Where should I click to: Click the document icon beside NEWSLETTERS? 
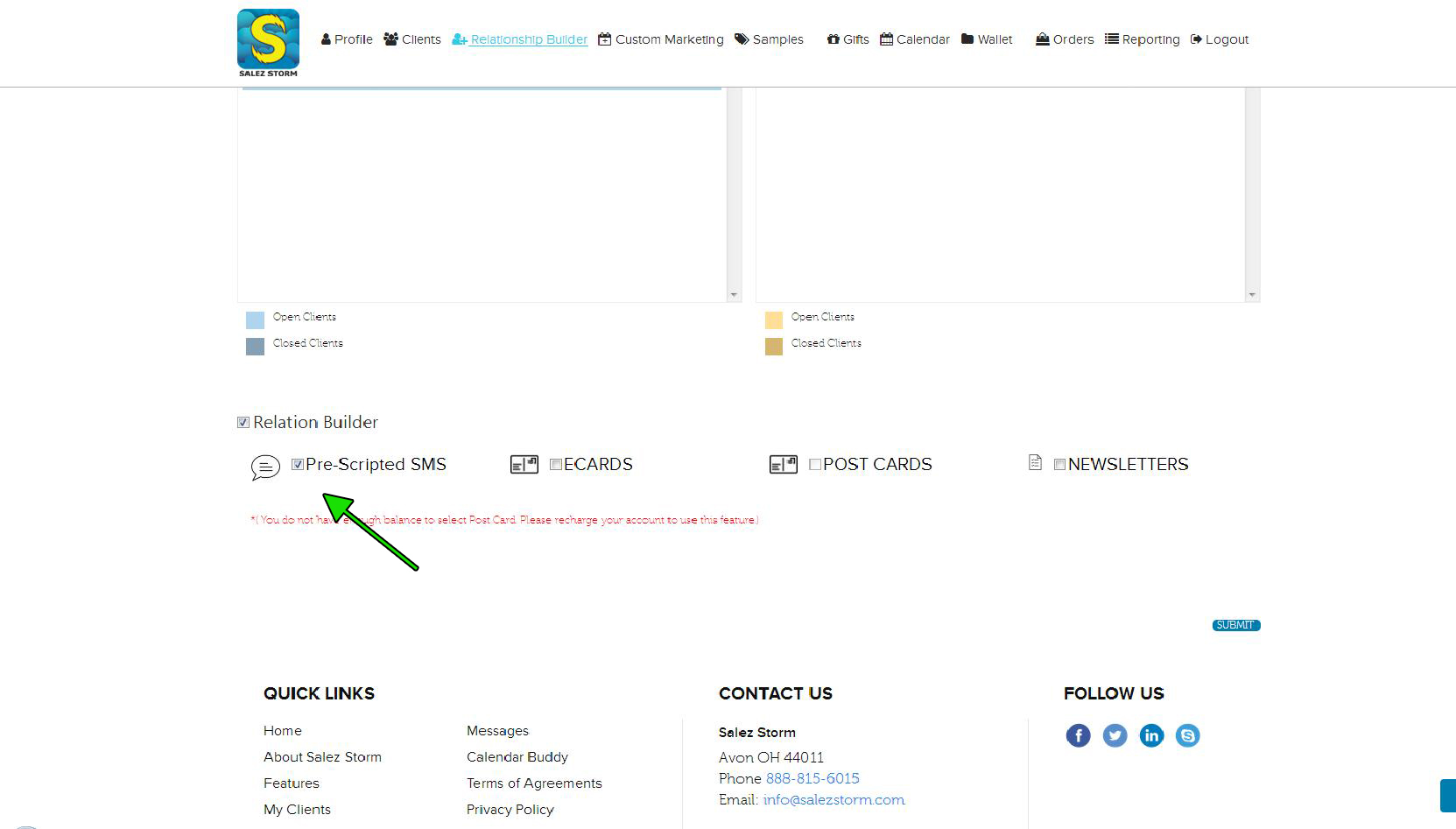(x=1035, y=463)
